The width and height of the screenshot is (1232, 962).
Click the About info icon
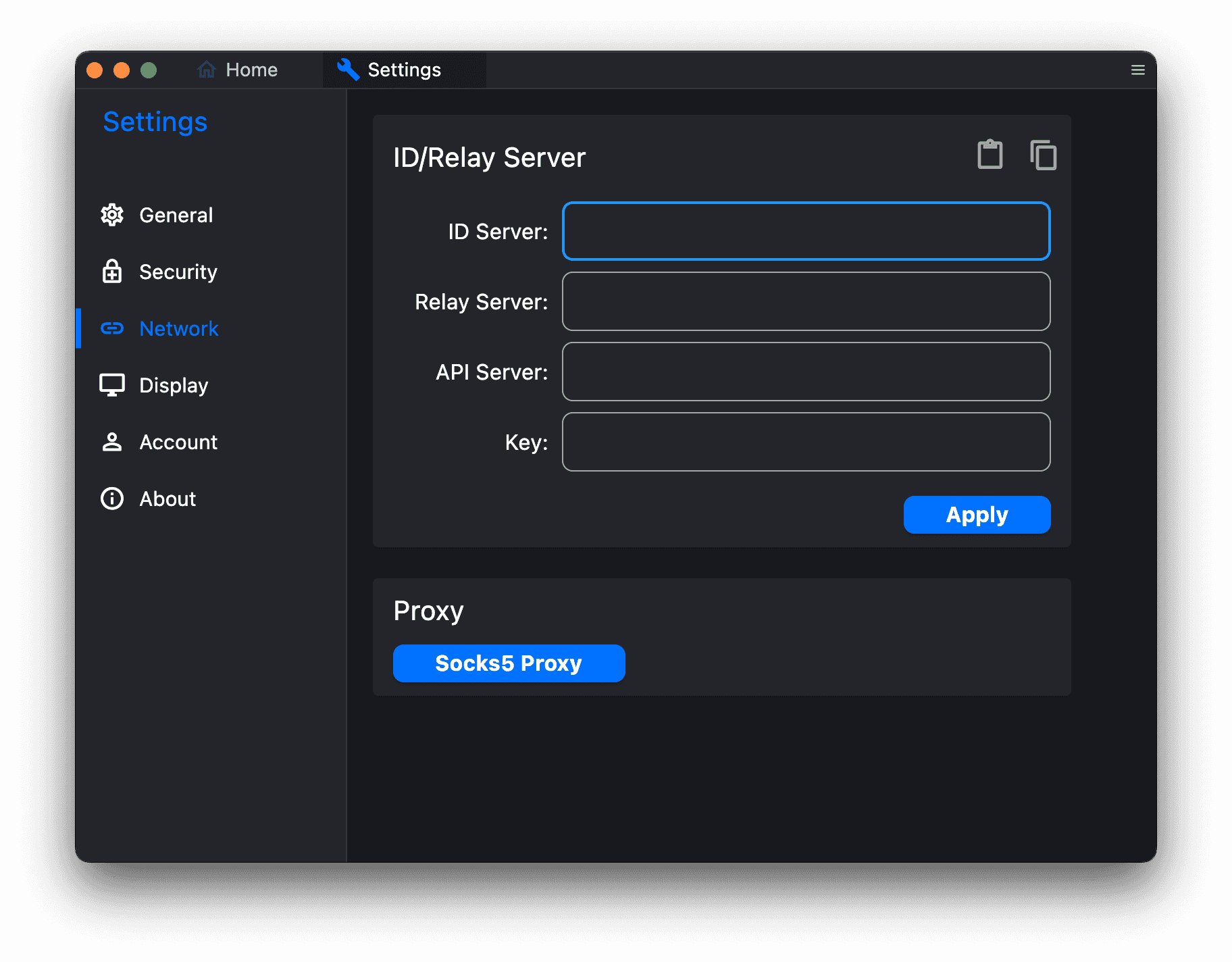pyautogui.click(x=112, y=499)
